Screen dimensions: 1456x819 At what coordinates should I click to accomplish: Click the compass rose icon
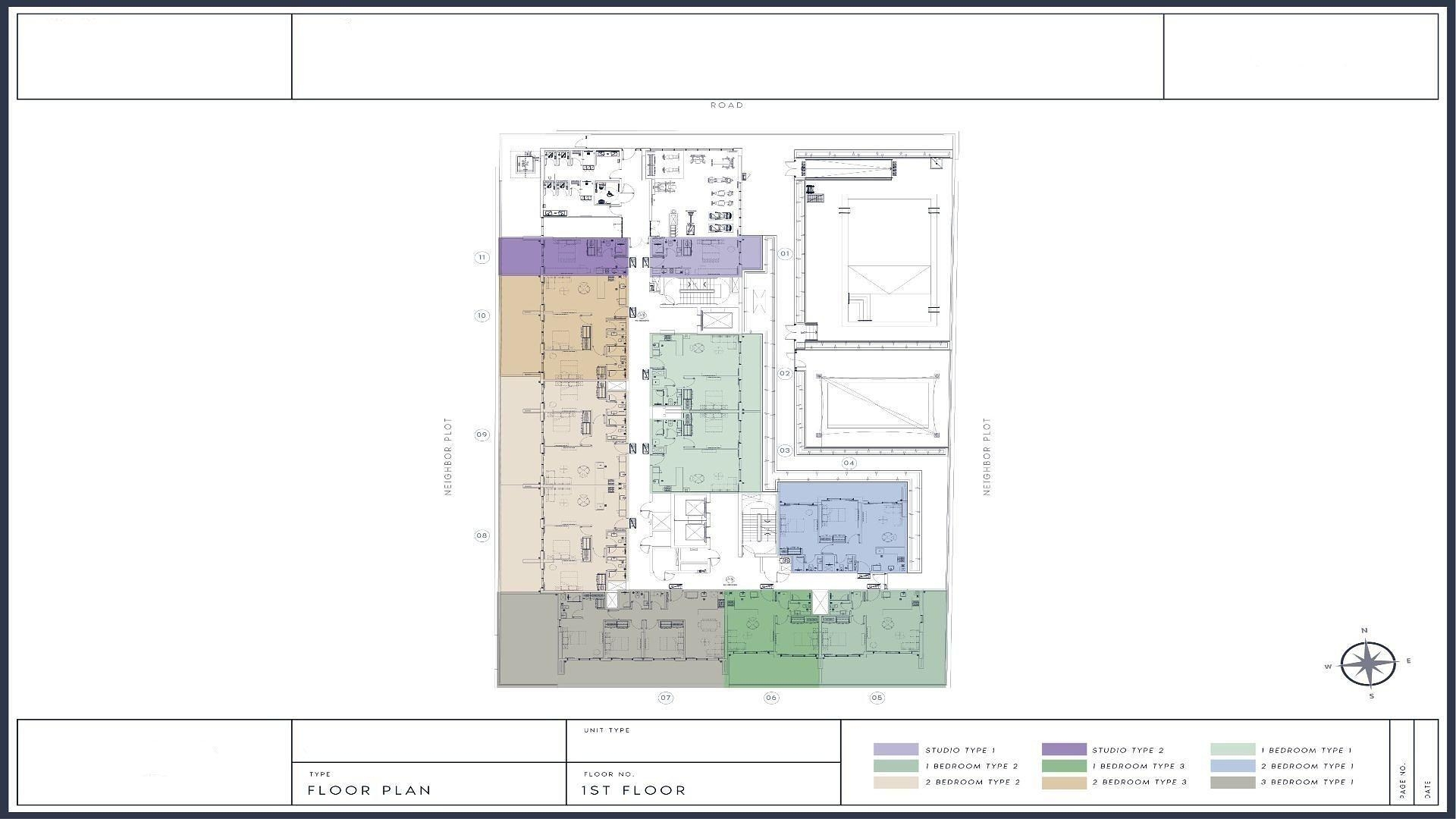pos(1367,664)
